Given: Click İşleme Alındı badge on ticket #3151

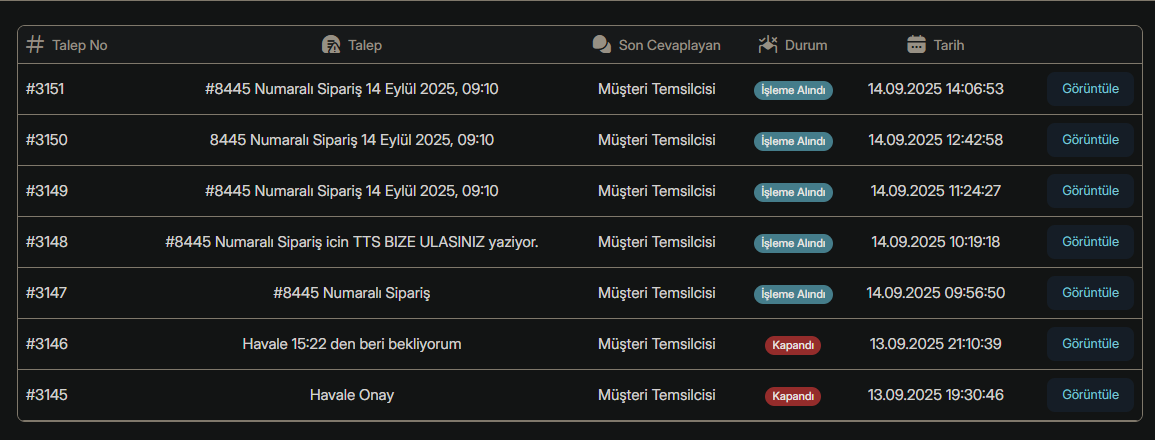Looking at the screenshot, I should (x=793, y=90).
